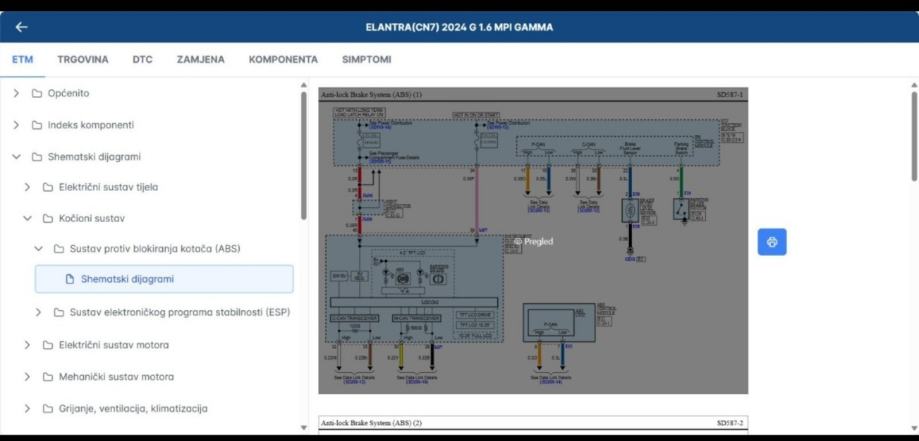Click the ABS folder icon

point(59,249)
